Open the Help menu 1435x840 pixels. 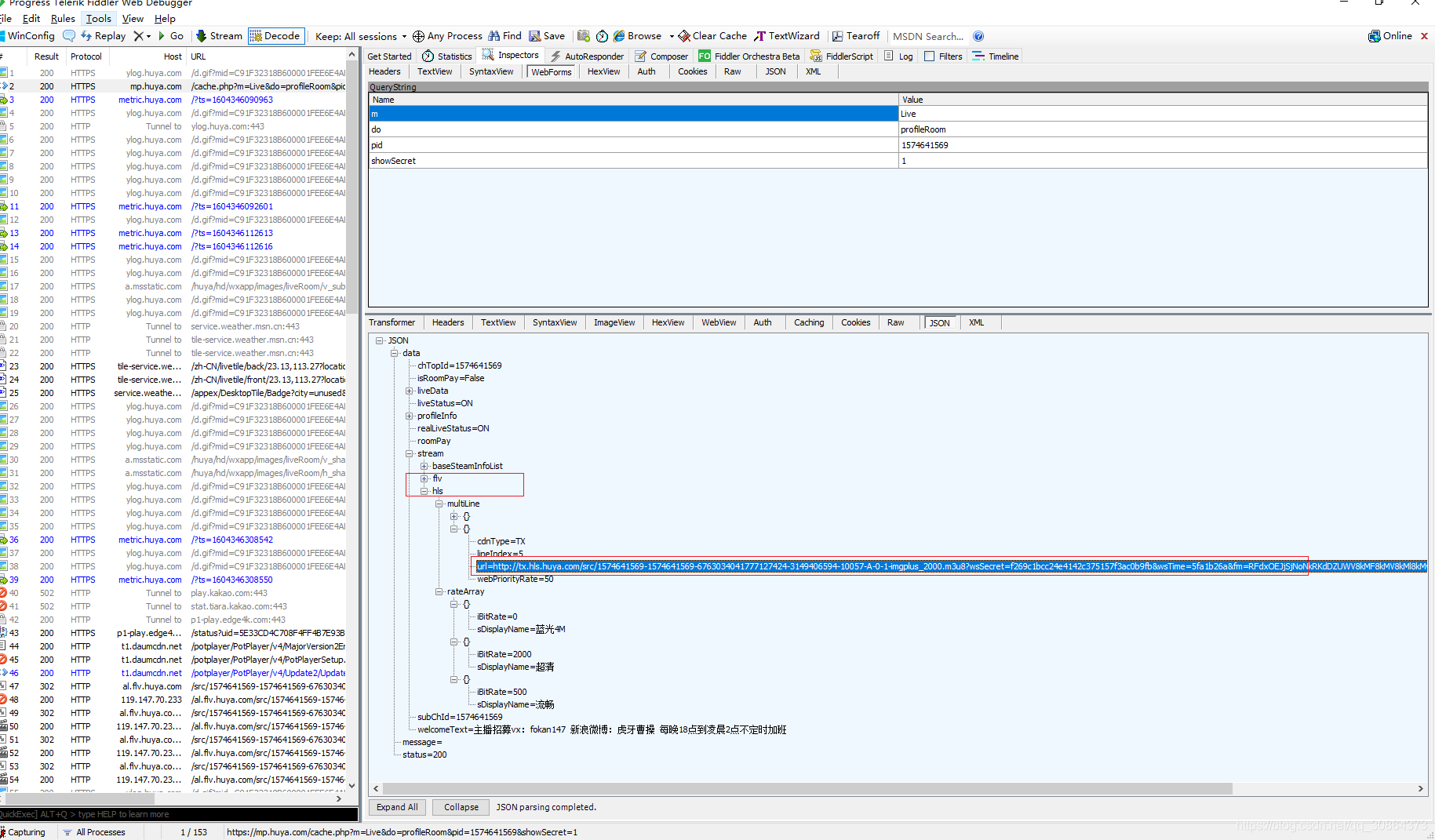point(165,19)
